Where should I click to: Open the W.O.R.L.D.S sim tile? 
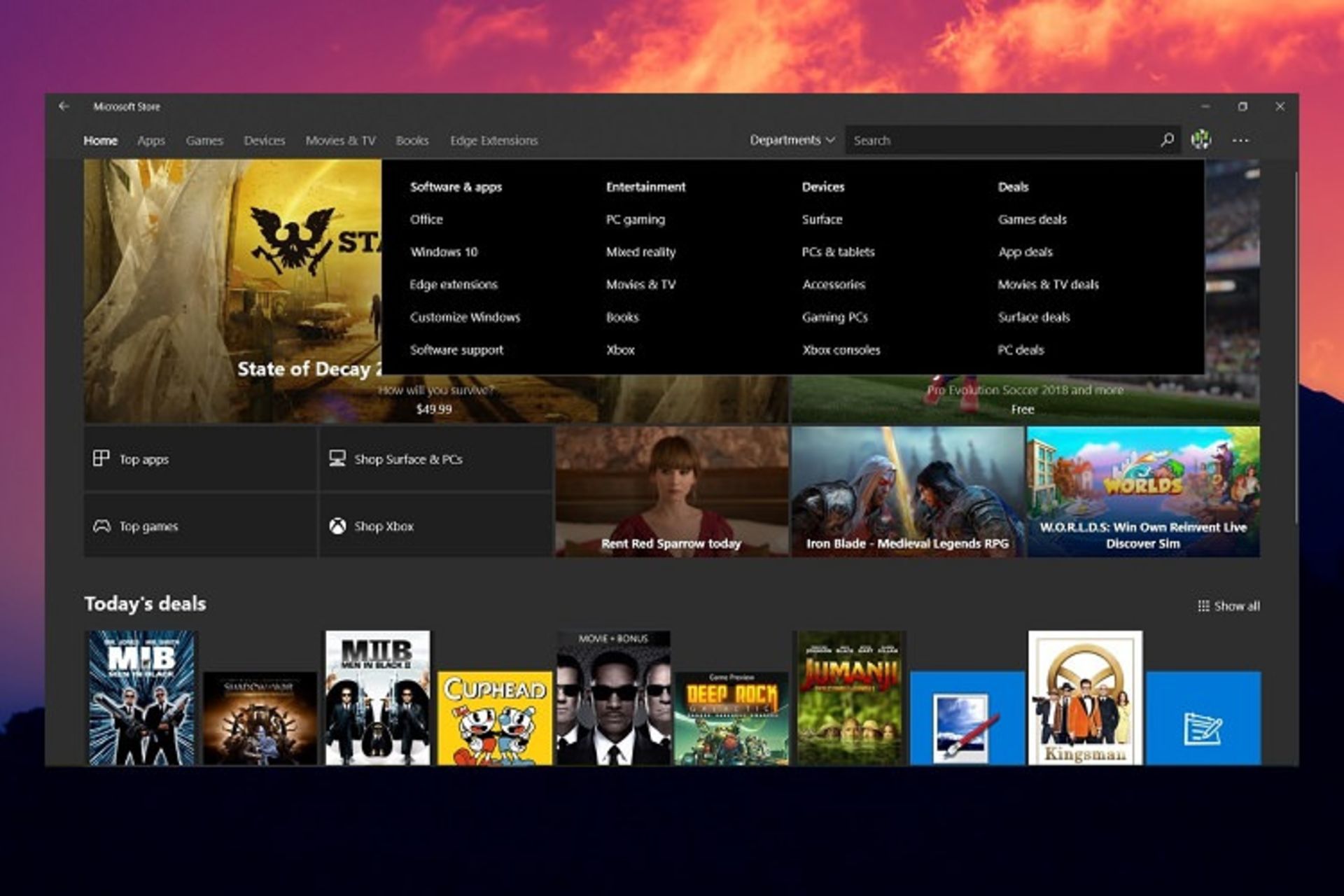click(x=1143, y=491)
